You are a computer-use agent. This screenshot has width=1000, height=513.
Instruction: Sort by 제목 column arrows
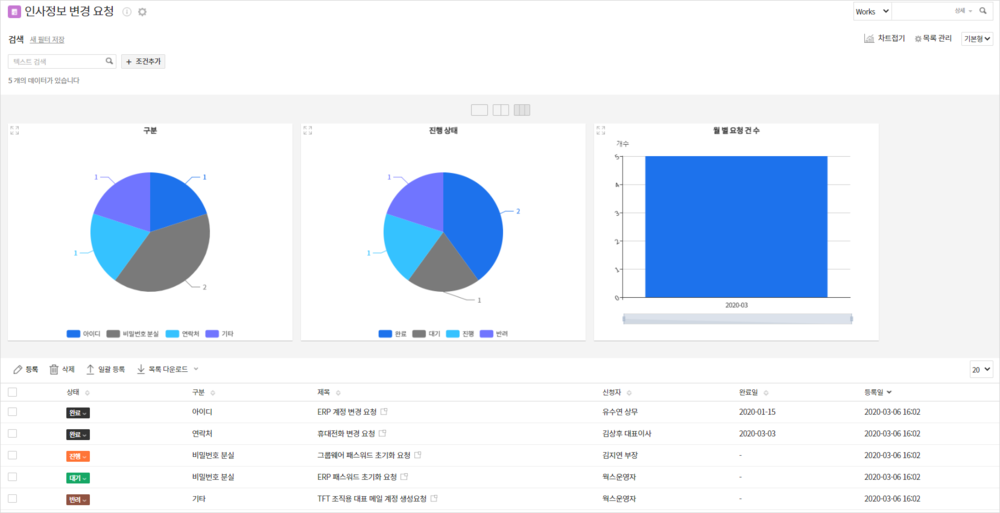pyautogui.click(x=337, y=392)
